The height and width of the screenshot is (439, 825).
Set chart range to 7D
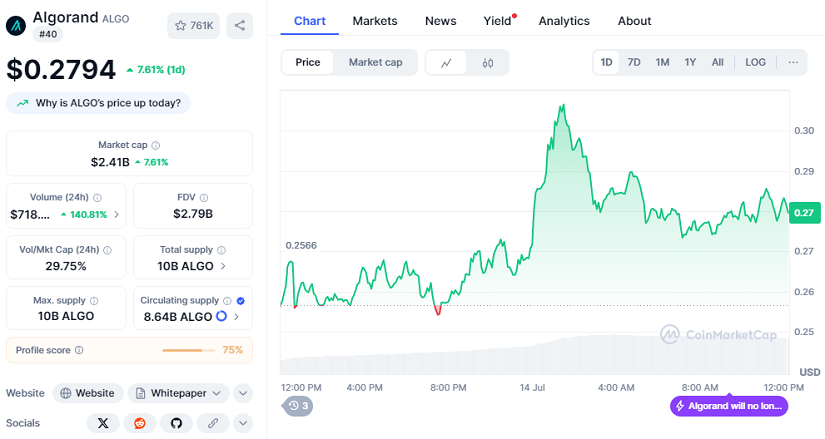point(634,62)
